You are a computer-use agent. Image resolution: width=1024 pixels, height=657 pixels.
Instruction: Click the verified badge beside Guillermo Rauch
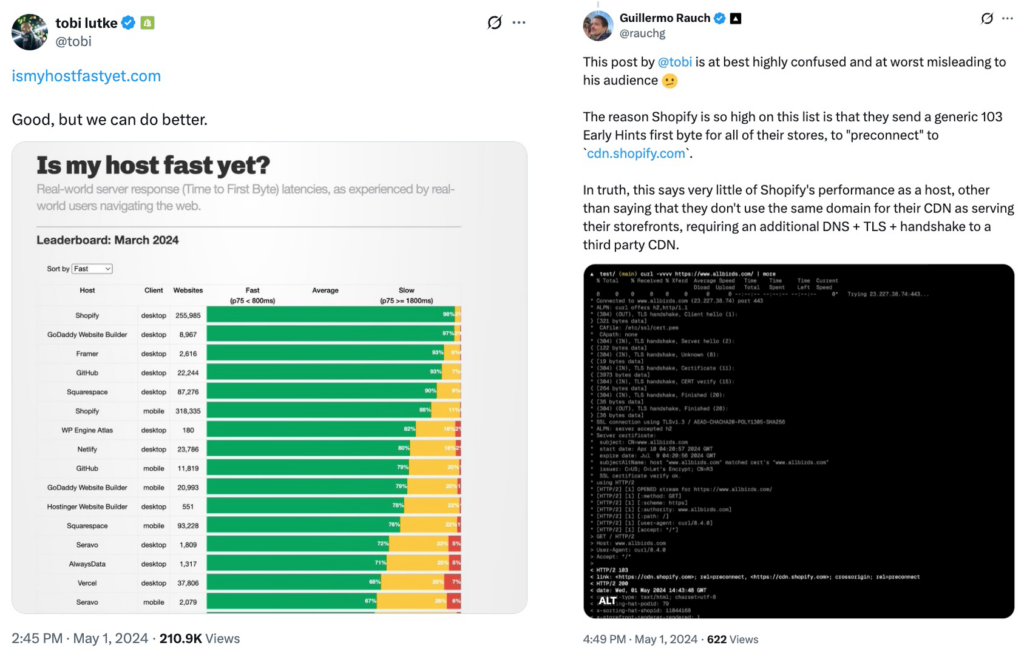coord(717,18)
